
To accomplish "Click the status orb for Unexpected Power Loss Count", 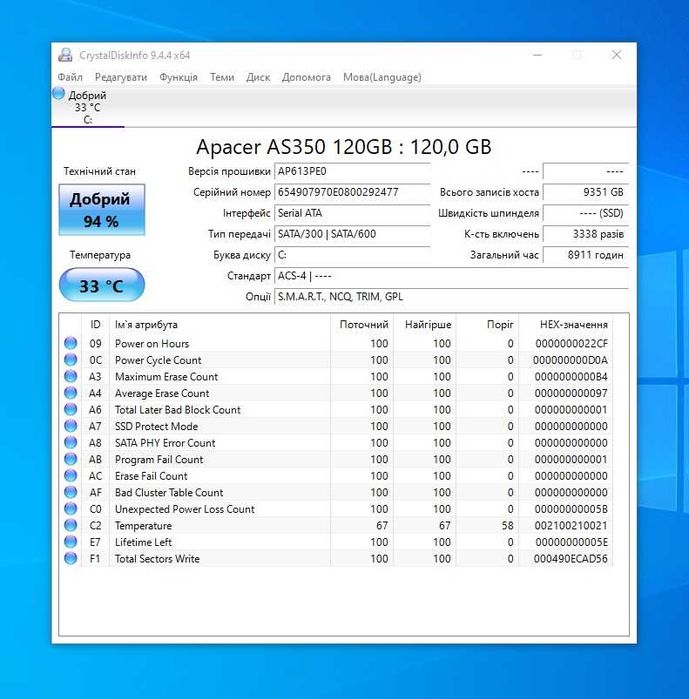I will coord(70,509).
